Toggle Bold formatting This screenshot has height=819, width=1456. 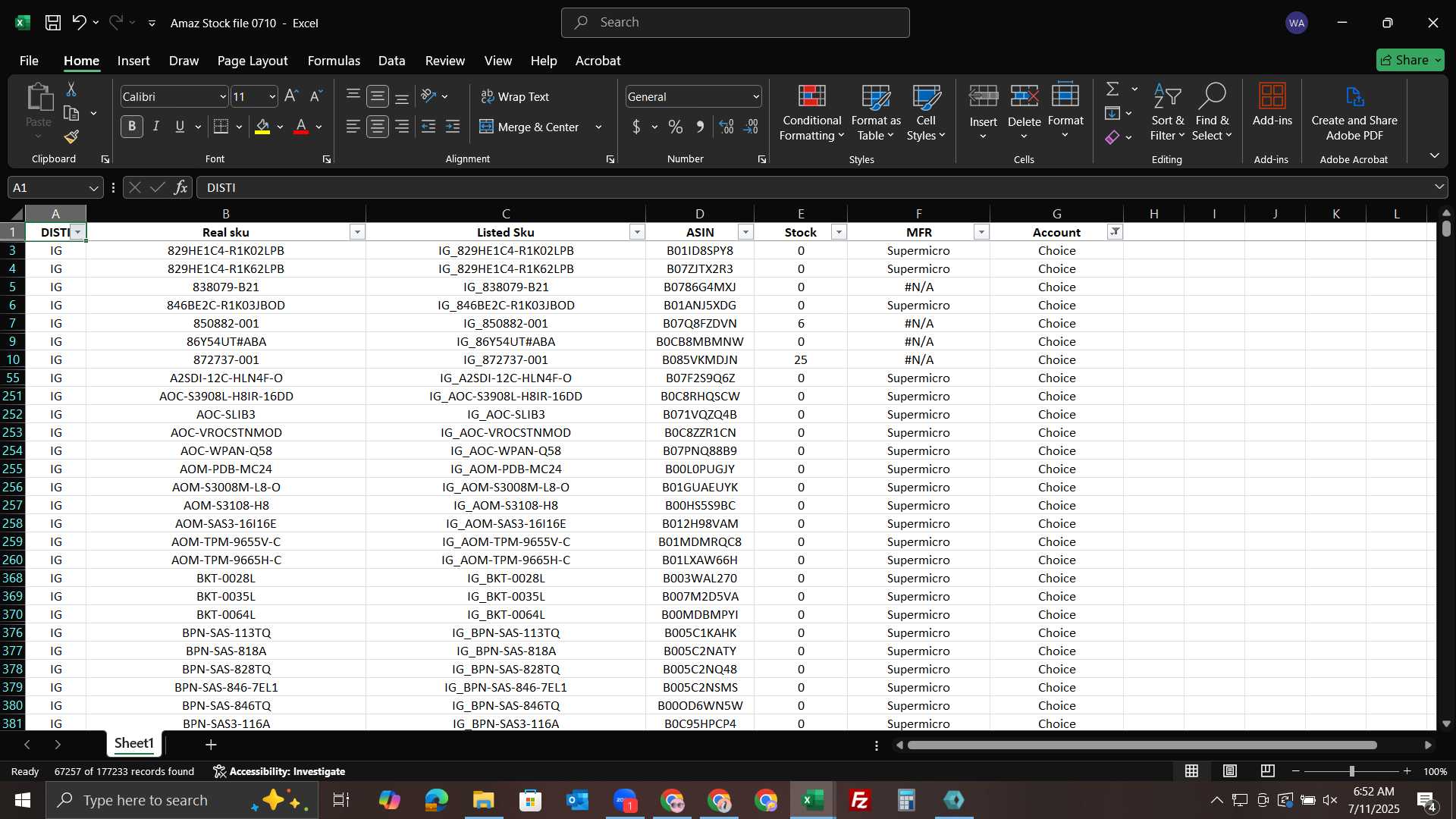click(132, 127)
